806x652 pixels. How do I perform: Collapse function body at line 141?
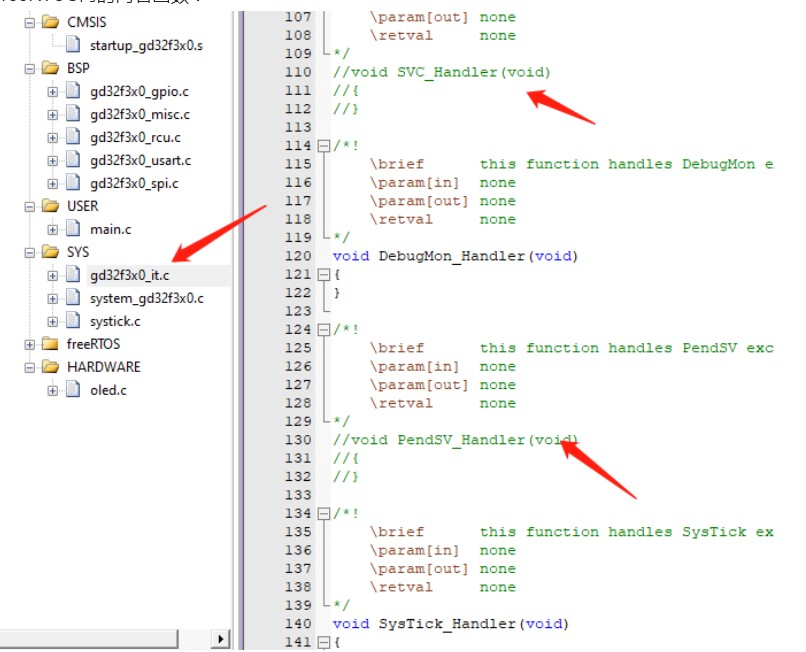323,642
